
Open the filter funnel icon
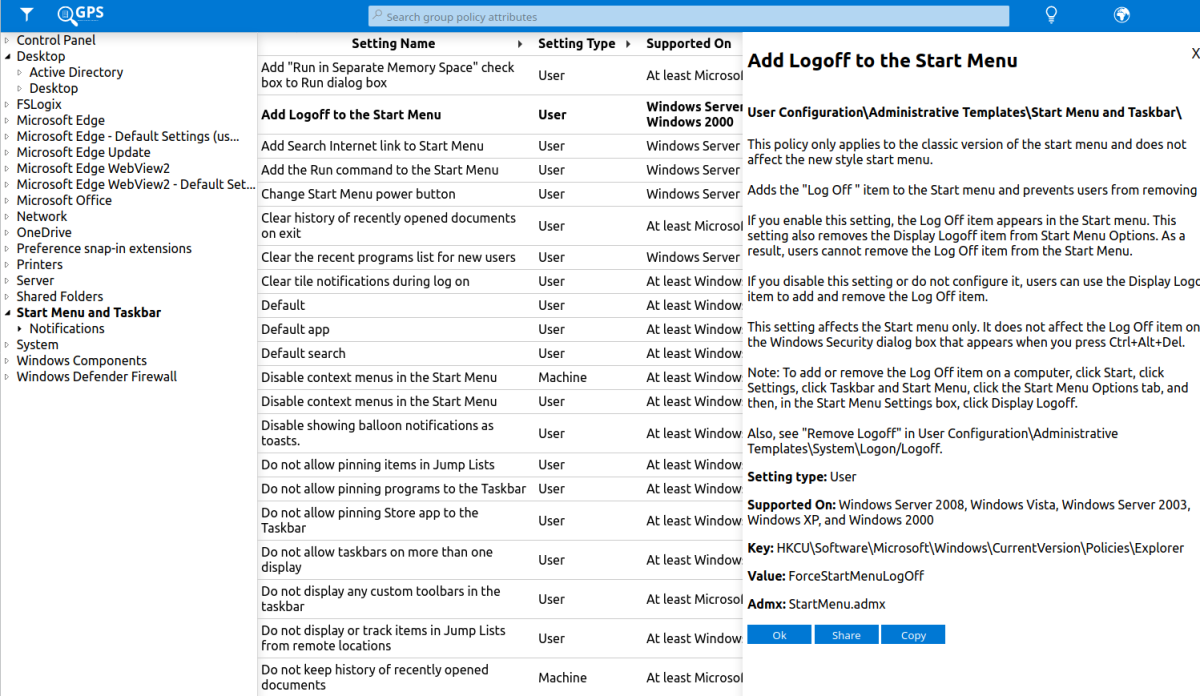[27, 15]
